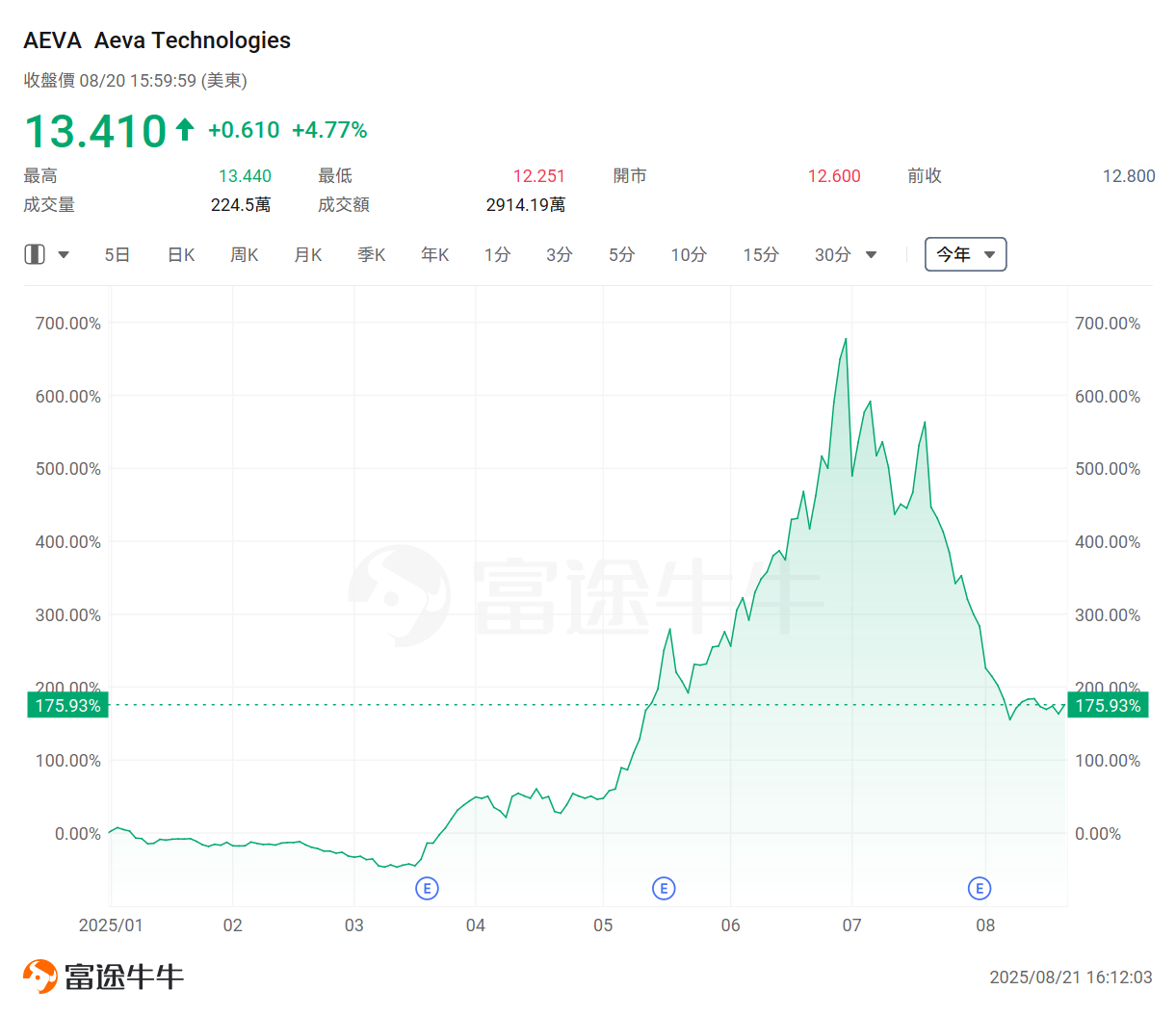Select the 1分 one-minute interval
Screen dimensions: 1176x1016
497,254
